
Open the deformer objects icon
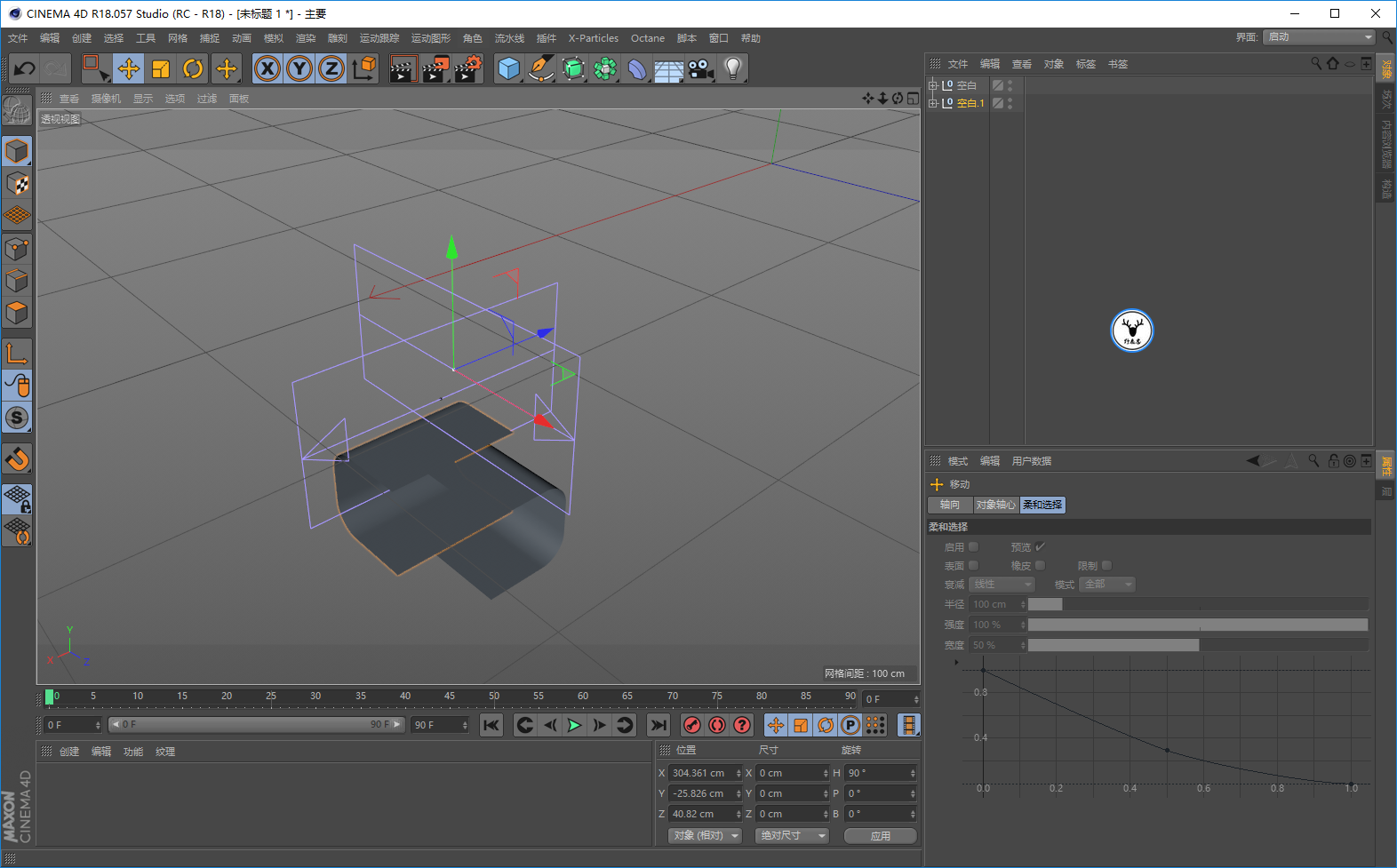[637, 68]
